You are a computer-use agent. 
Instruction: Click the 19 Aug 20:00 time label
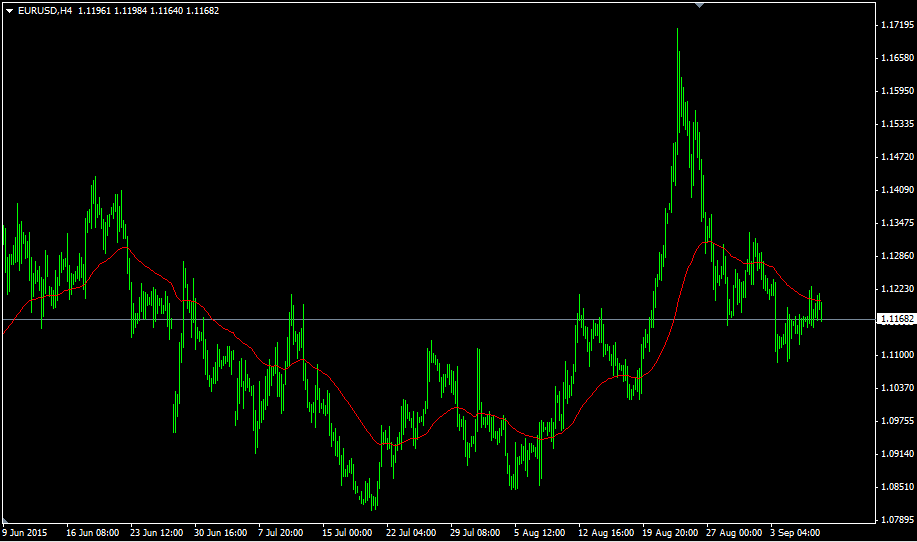670,533
